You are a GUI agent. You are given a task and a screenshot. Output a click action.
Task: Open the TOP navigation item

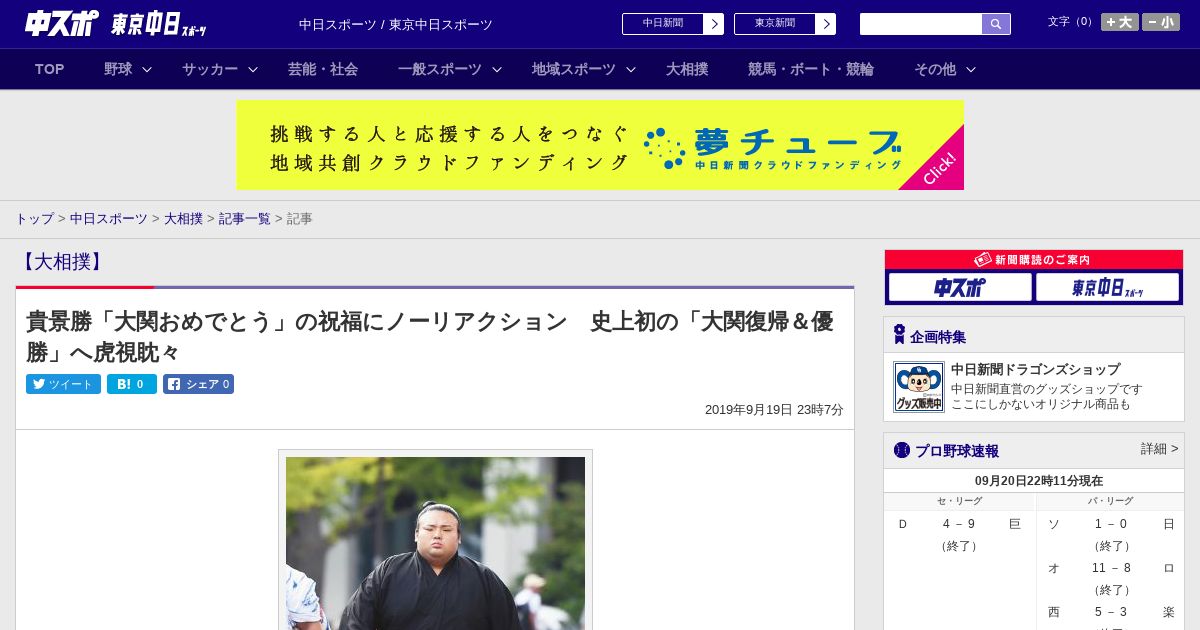point(50,69)
